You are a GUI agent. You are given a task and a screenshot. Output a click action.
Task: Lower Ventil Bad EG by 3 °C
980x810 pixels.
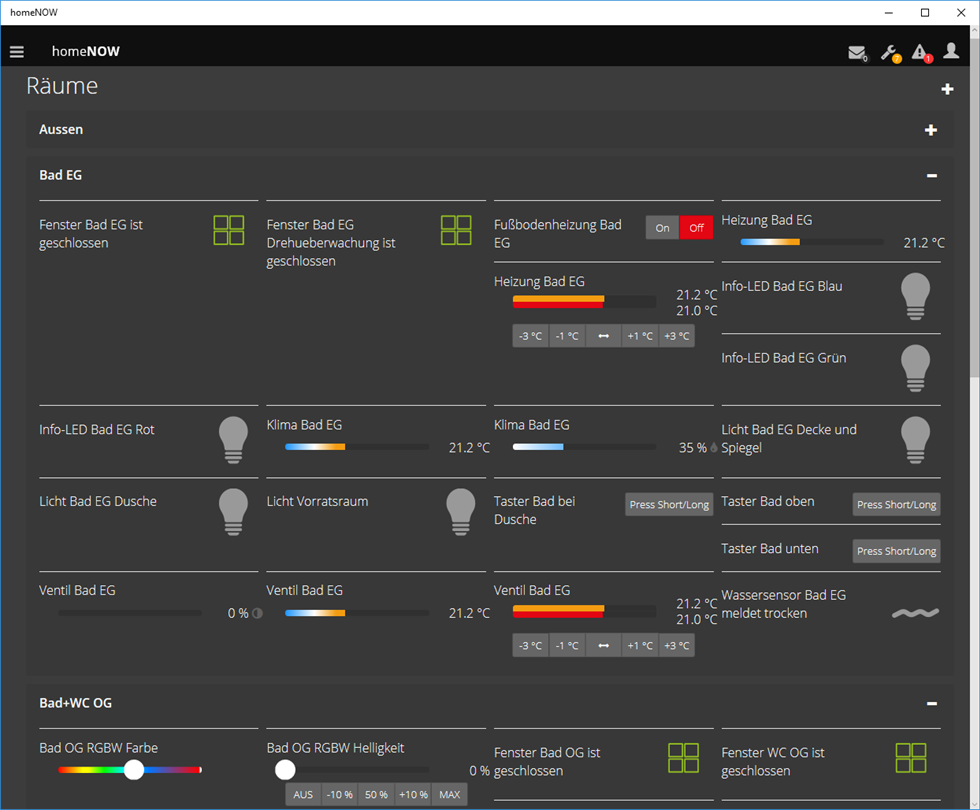click(x=531, y=646)
